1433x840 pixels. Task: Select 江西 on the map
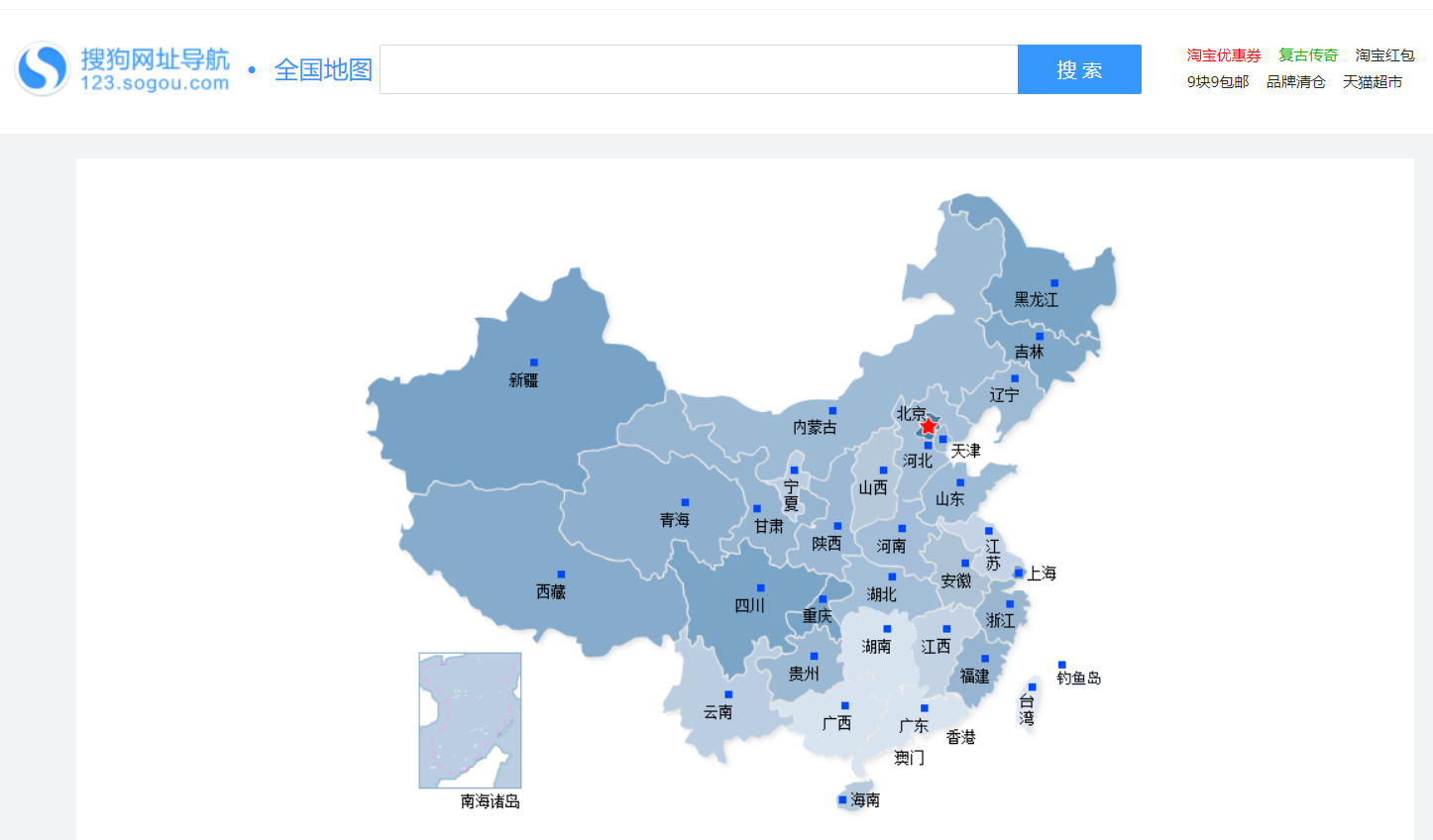(x=936, y=647)
